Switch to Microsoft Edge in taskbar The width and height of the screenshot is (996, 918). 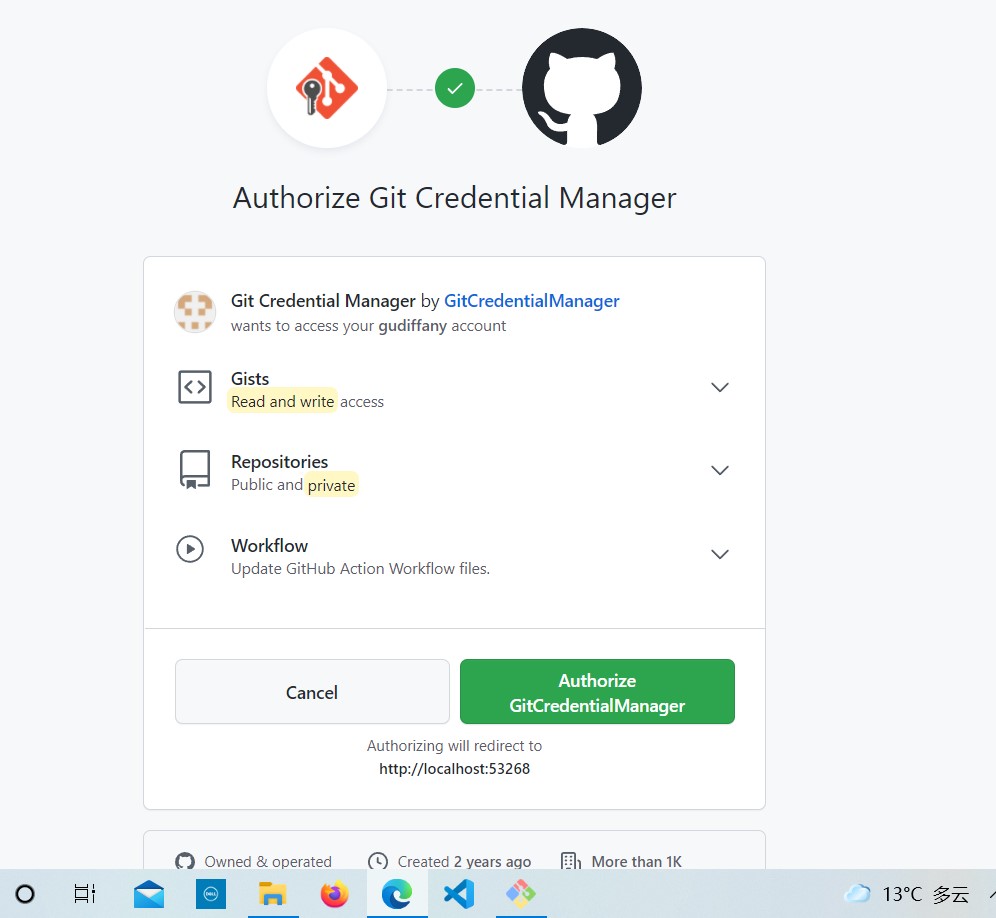tap(397, 894)
